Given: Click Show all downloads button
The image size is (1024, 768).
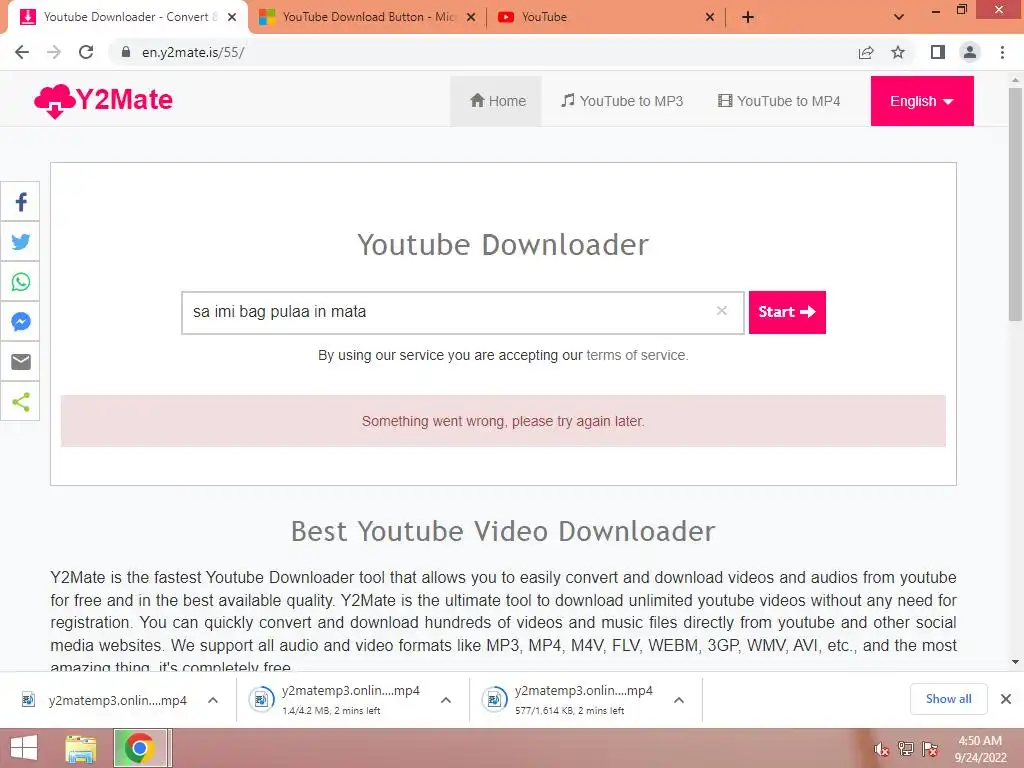Looking at the screenshot, I should tap(948, 699).
